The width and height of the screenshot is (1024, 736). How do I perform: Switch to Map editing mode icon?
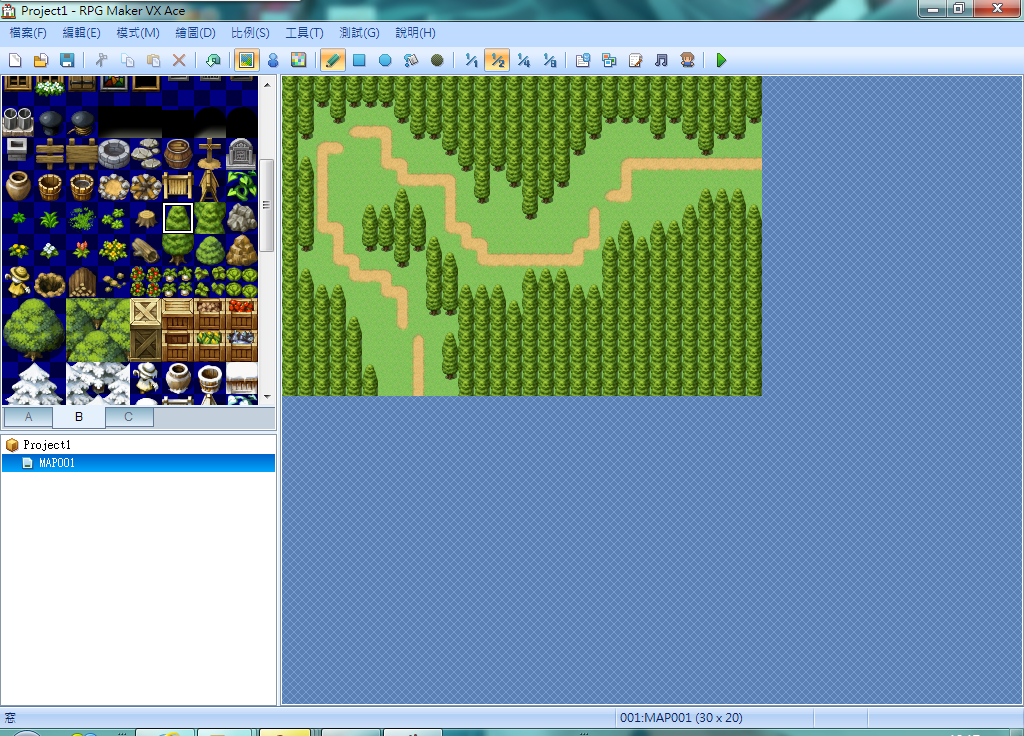[246, 61]
